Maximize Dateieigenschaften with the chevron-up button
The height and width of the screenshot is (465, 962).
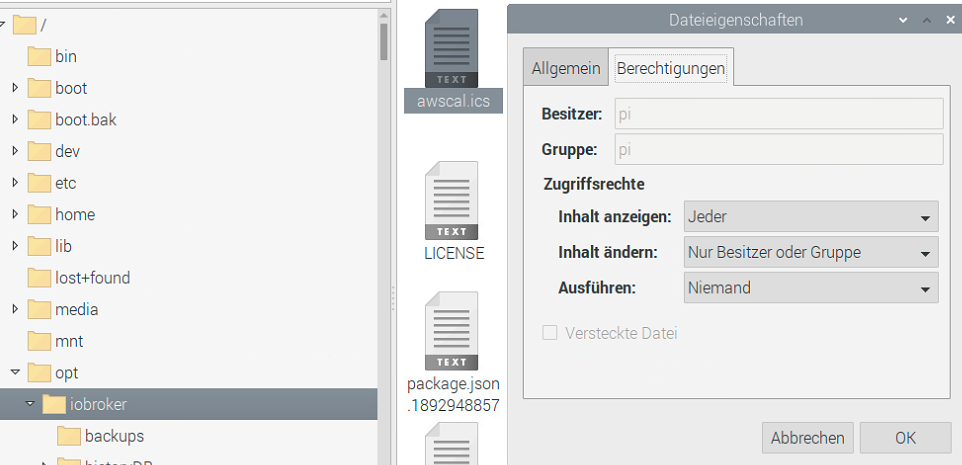[927, 20]
